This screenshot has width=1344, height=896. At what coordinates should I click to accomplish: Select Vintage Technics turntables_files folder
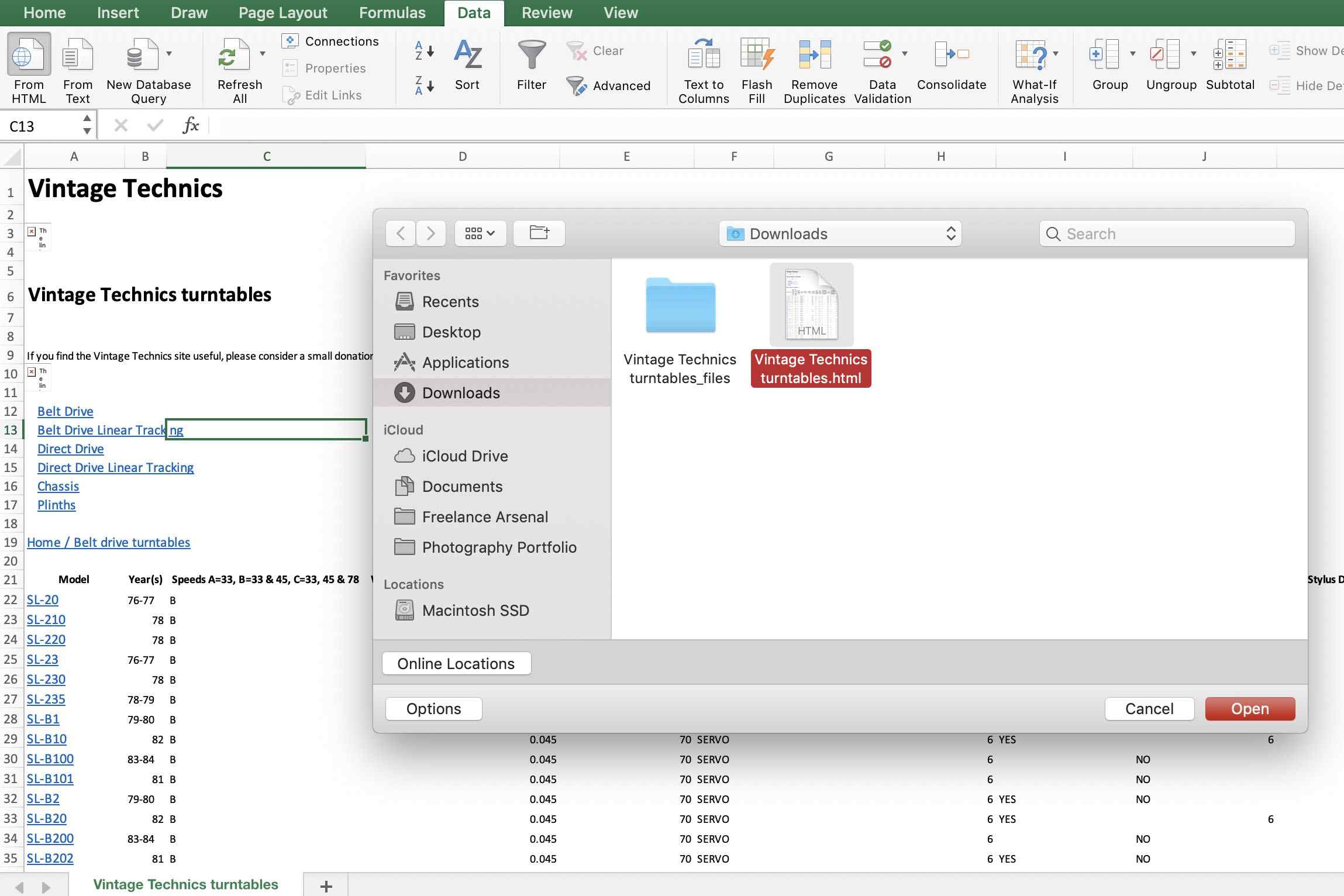[680, 331]
